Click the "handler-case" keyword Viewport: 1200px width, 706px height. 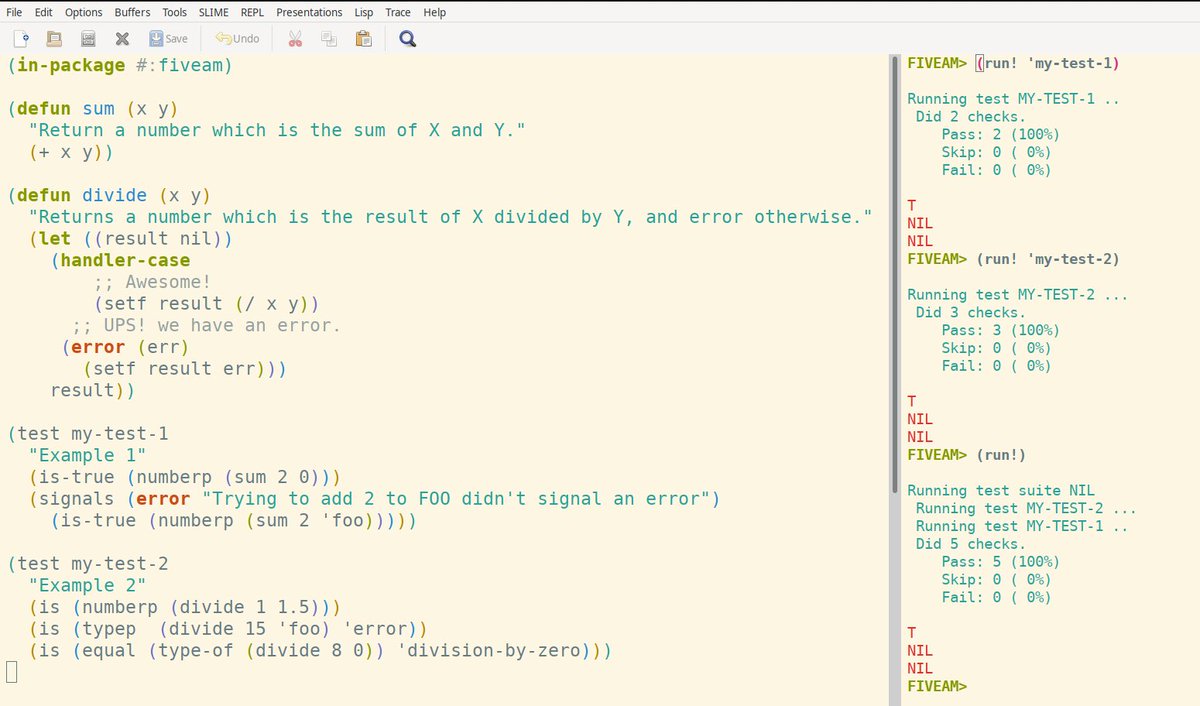pos(125,261)
